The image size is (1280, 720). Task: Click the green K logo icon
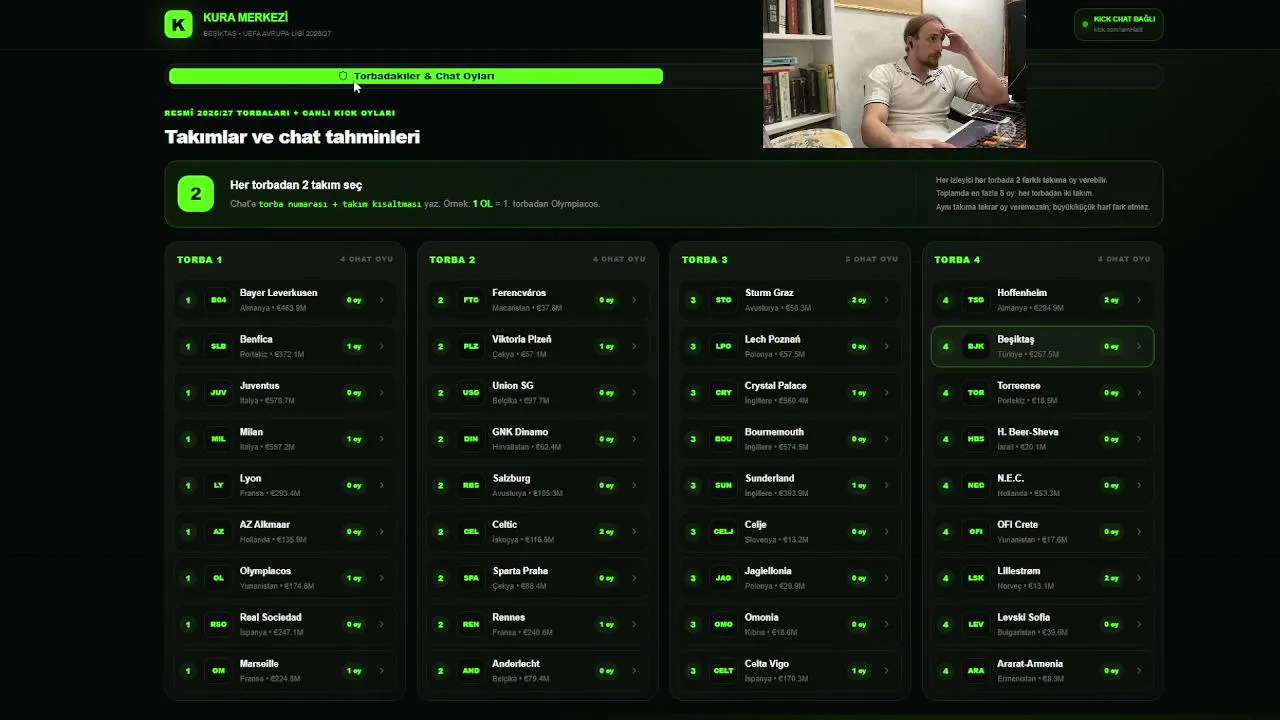point(178,25)
